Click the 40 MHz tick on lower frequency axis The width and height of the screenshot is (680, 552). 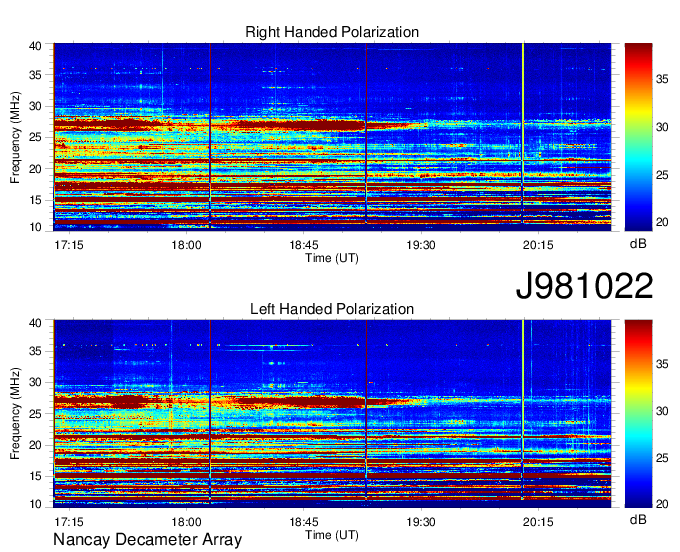click(35, 322)
